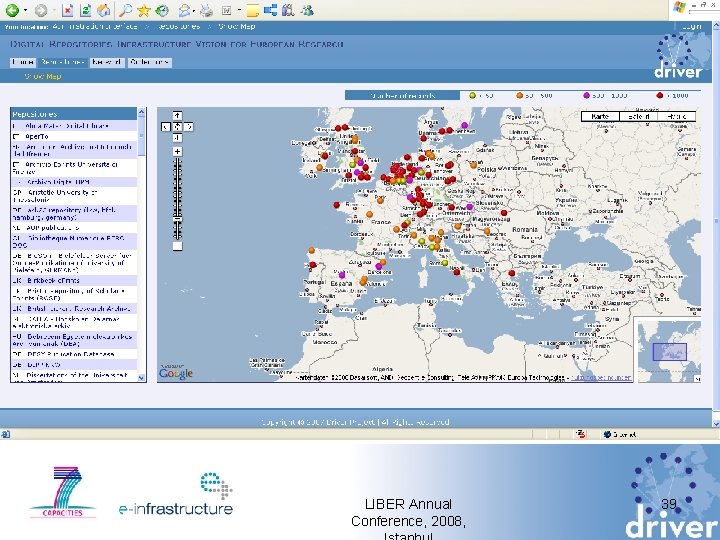This screenshot has width=720, height=540.
Task: Open the yellow Discuss note icon
Action: [252, 10]
